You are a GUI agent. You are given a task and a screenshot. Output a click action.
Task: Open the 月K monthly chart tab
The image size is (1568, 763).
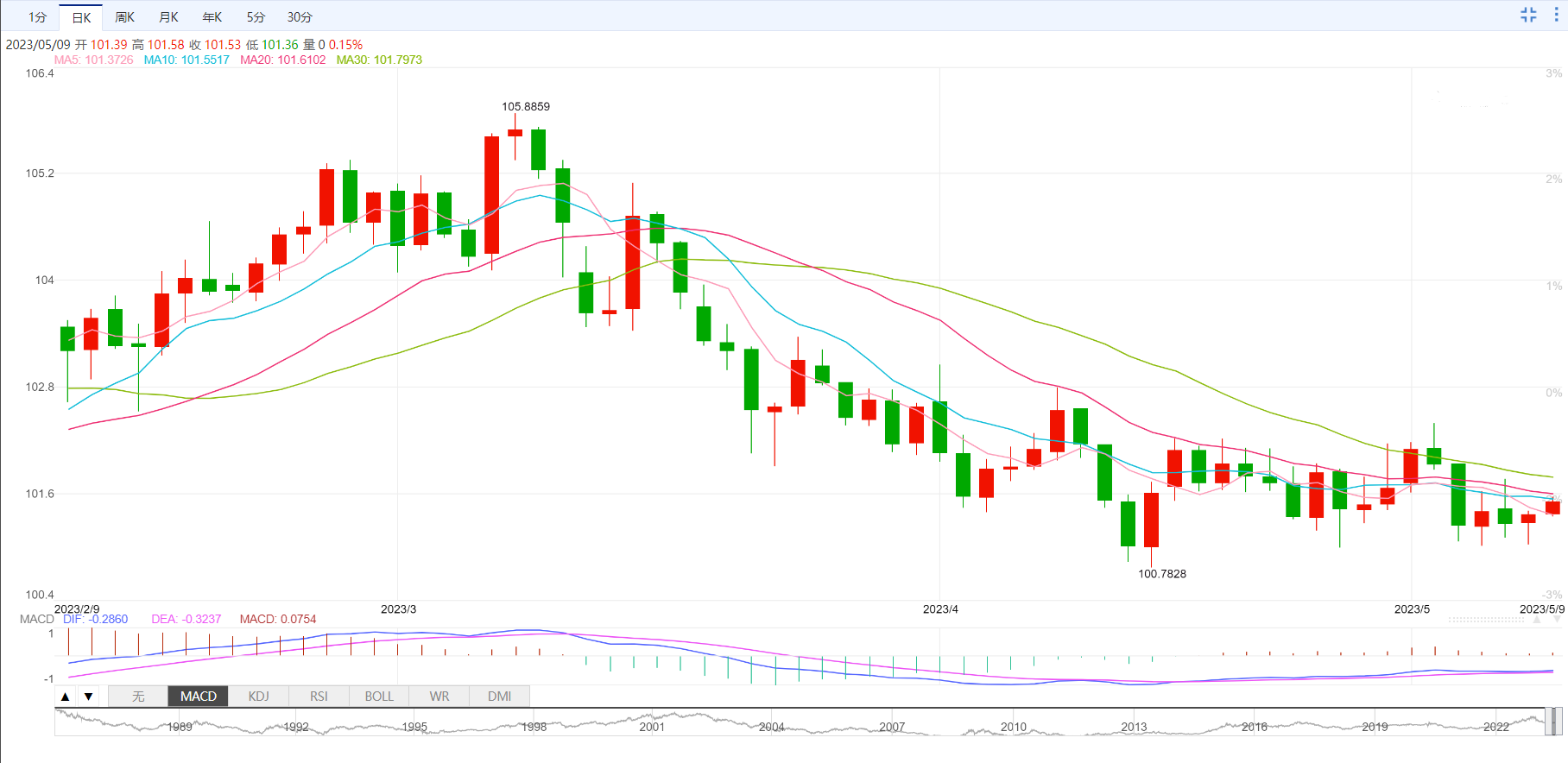(x=168, y=17)
